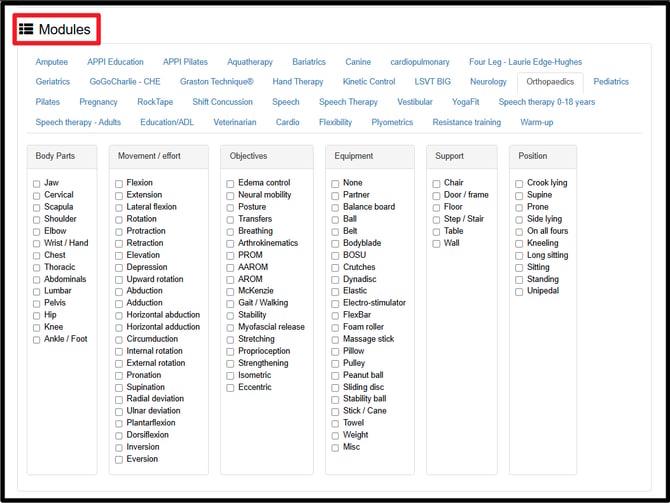This screenshot has height=503, width=670.
Task: Check the Wall support checkbox
Action: [436, 244]
